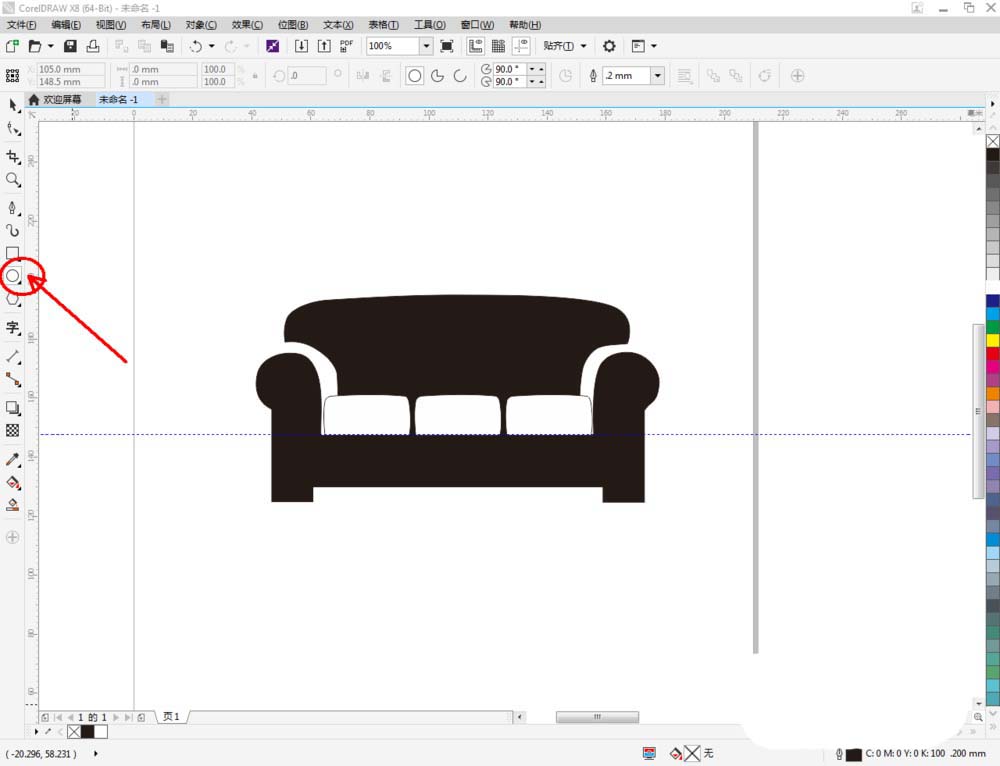
Task: Click the Export icon
Action: click(324, 46)
